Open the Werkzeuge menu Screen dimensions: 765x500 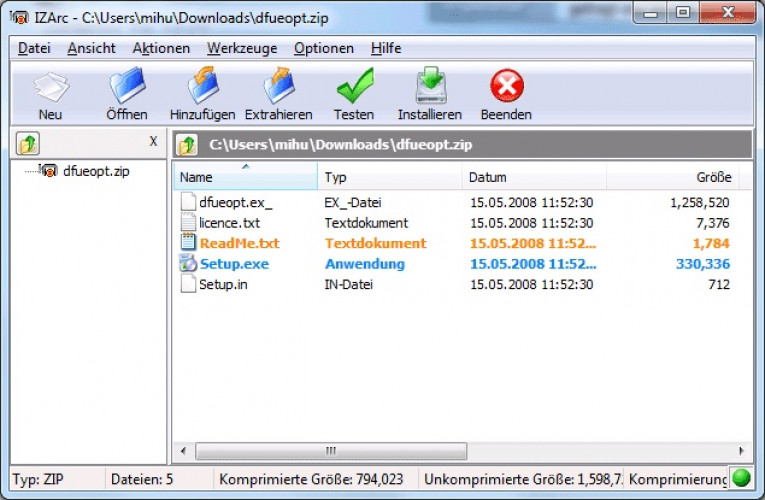(242, 48)
